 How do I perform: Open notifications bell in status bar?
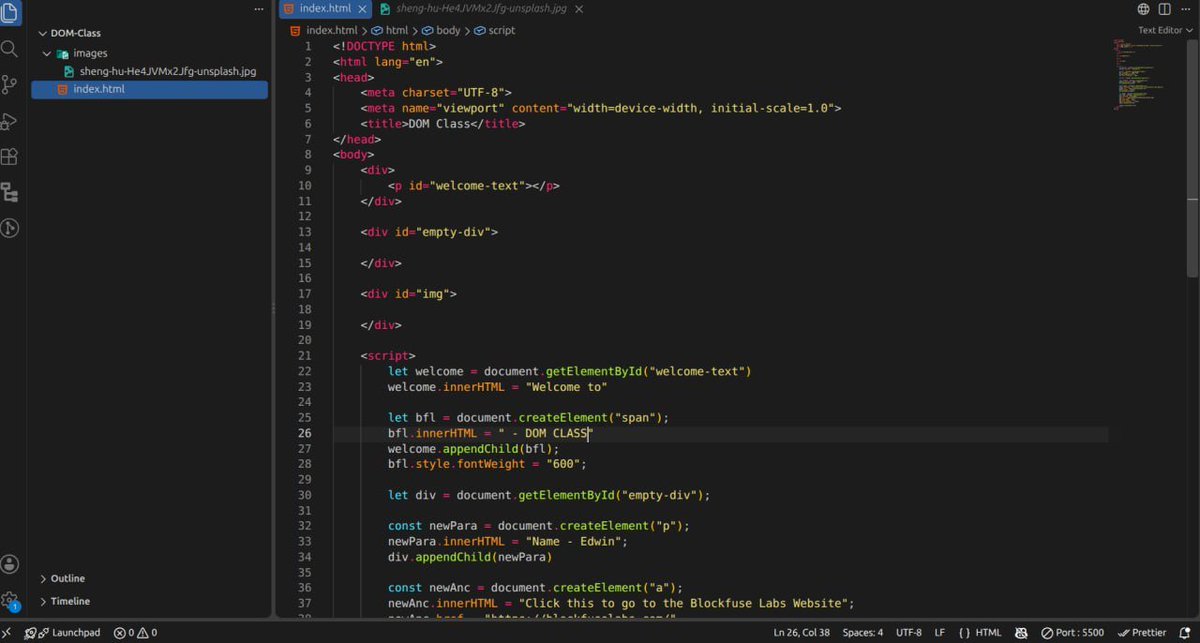point(1184,633)
